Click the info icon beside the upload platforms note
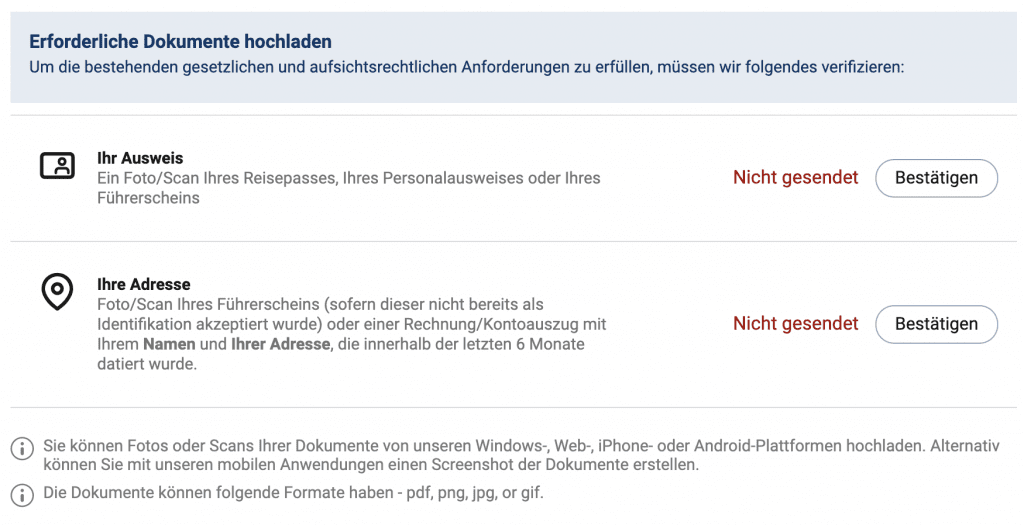 coord(22,448)
